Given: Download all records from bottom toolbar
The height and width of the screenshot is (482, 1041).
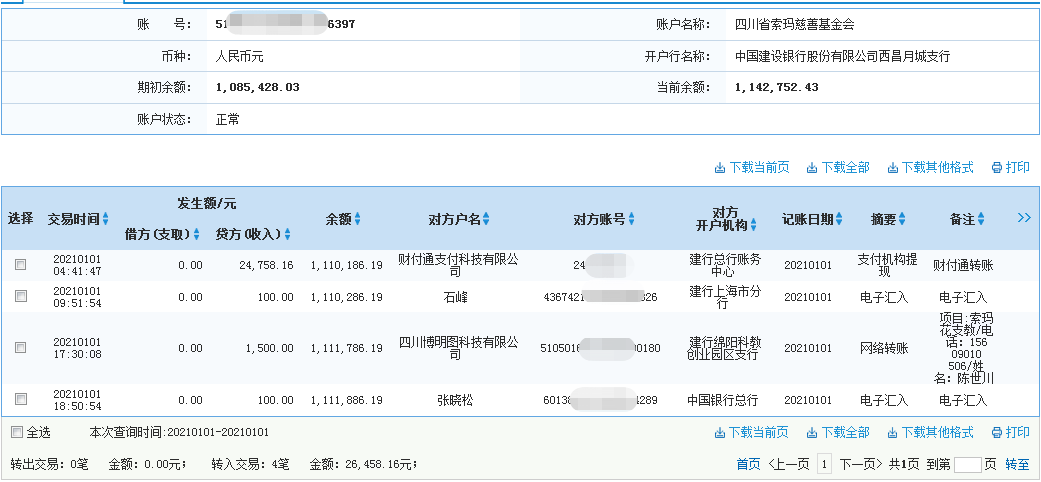Looking at the screenshot, I should click(x=838, y=432).
